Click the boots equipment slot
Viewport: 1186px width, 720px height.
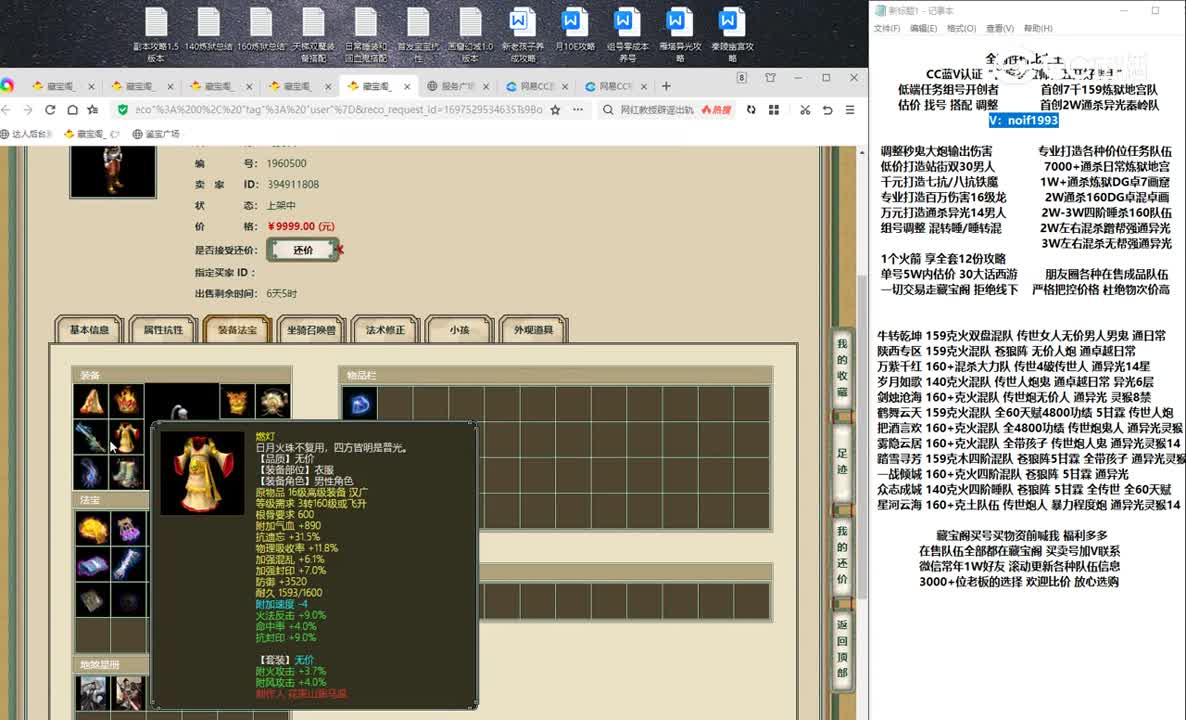pyautogui.click(x=126, y=472)
